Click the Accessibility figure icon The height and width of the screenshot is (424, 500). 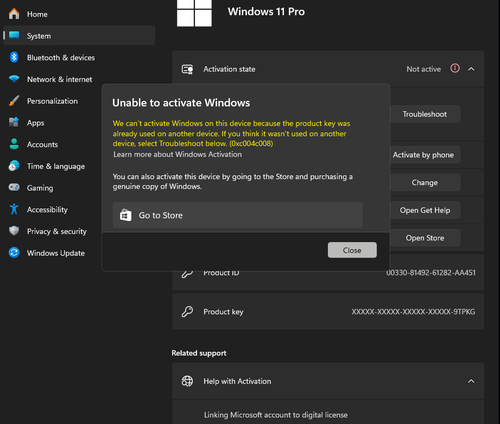pyautogui.click(x=14, y=209)
